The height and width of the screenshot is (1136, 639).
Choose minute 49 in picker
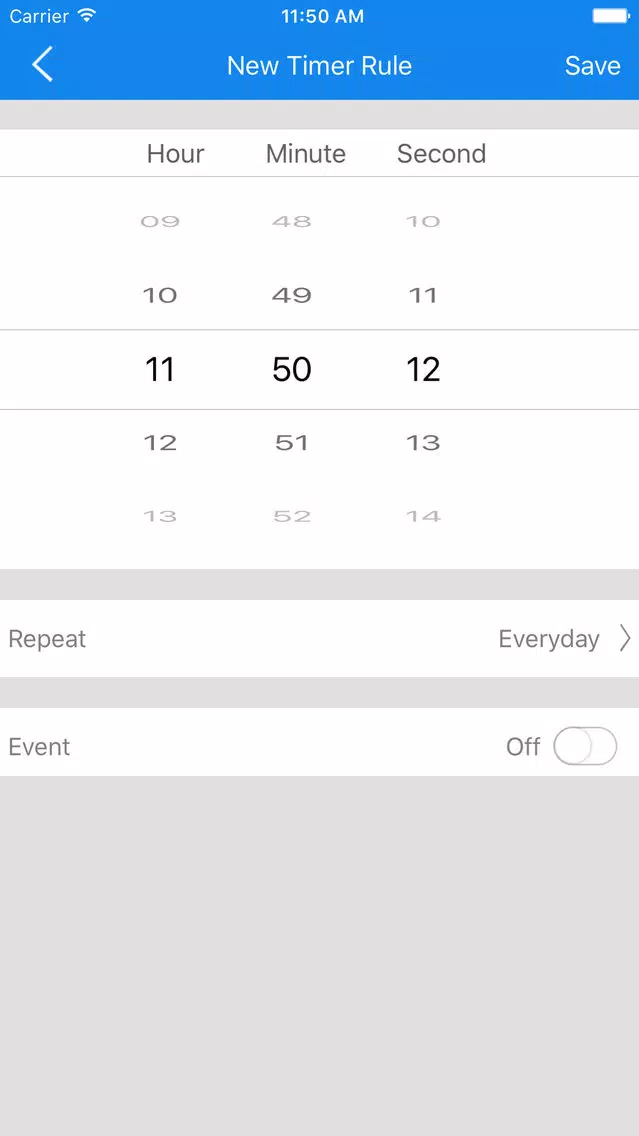click(292, 295)
